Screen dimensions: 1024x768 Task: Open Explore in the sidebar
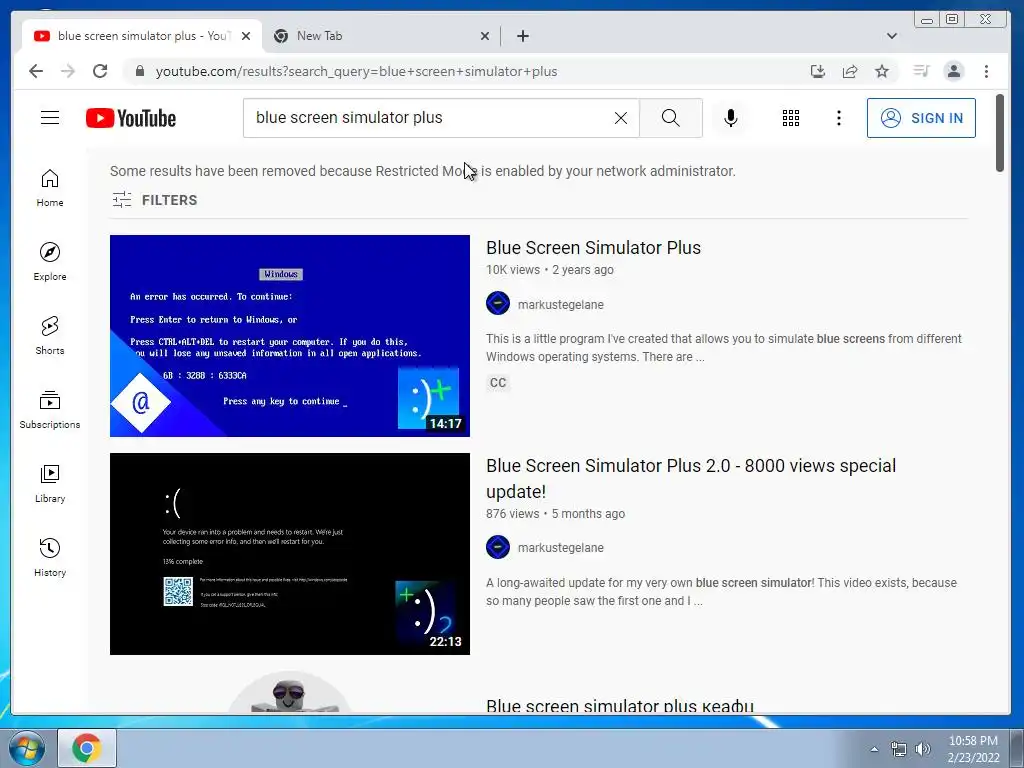[50, 261]
